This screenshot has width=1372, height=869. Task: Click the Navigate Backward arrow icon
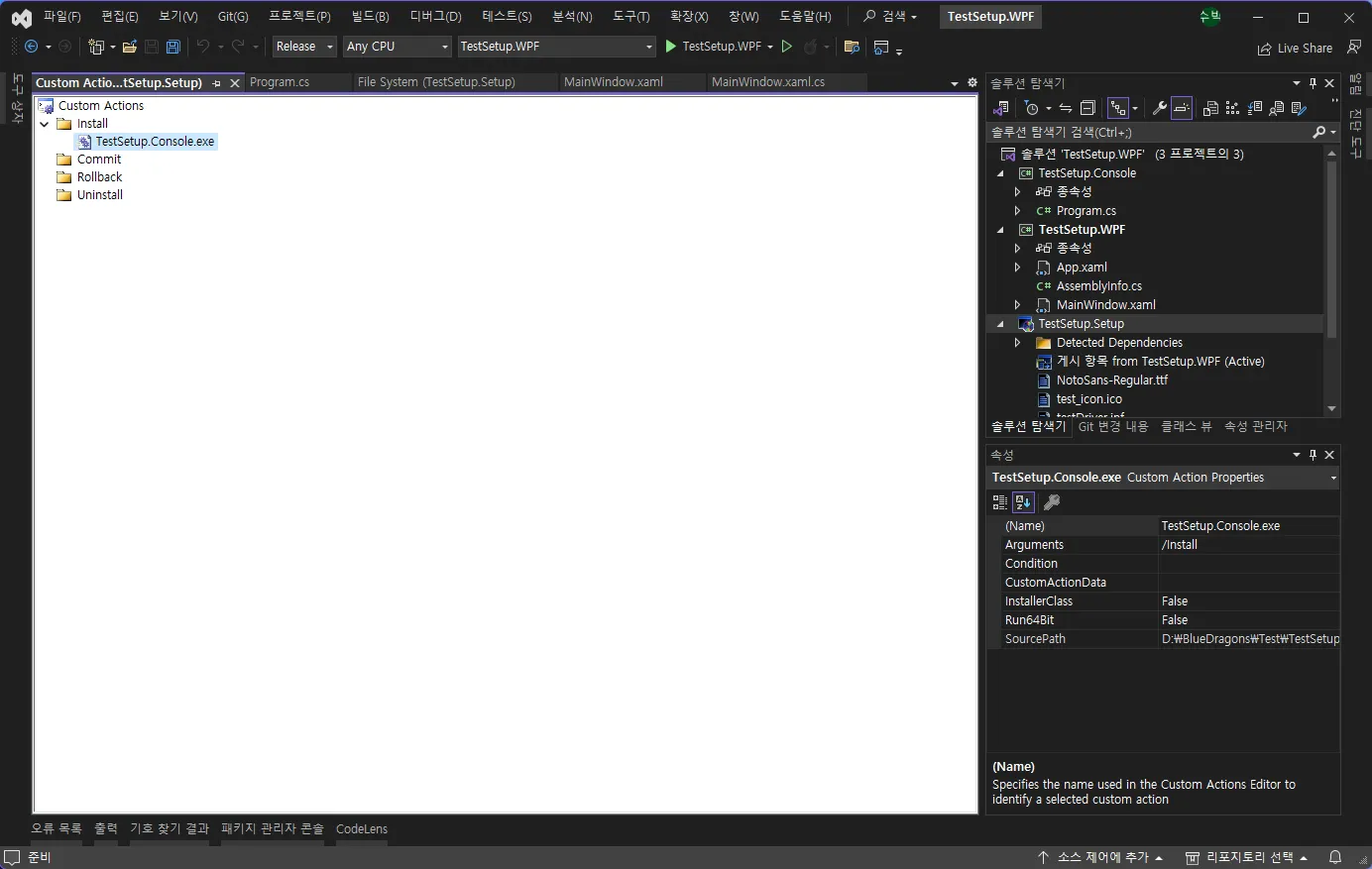32,47
